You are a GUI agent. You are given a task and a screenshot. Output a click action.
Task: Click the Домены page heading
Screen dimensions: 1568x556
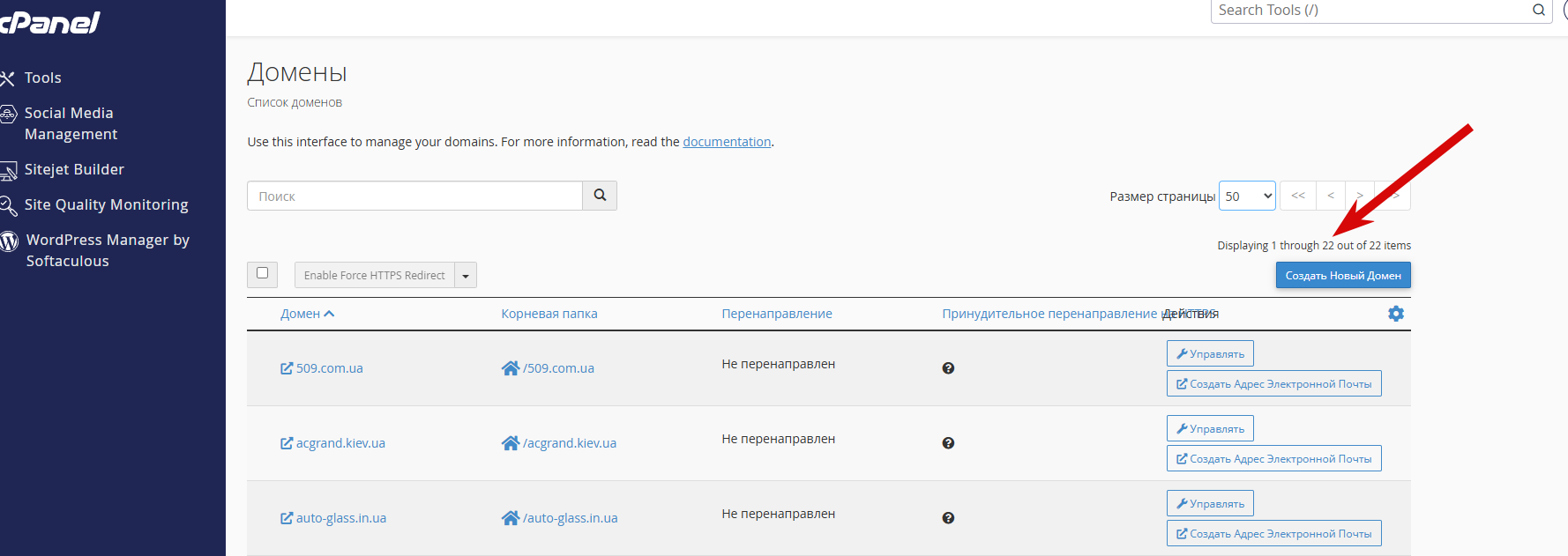click(x=297, y=72)
